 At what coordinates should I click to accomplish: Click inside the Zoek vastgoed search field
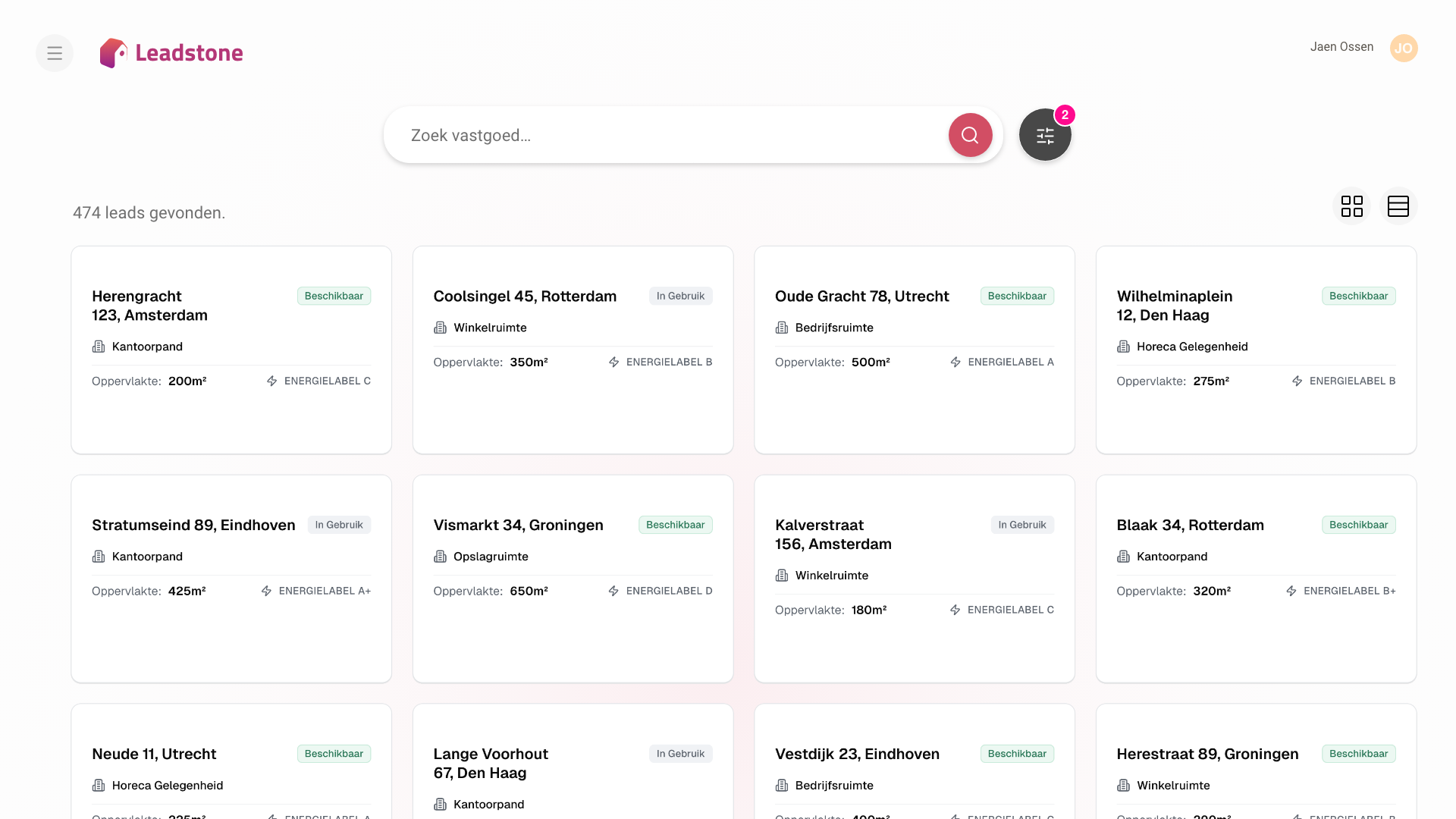click(667, 135)
